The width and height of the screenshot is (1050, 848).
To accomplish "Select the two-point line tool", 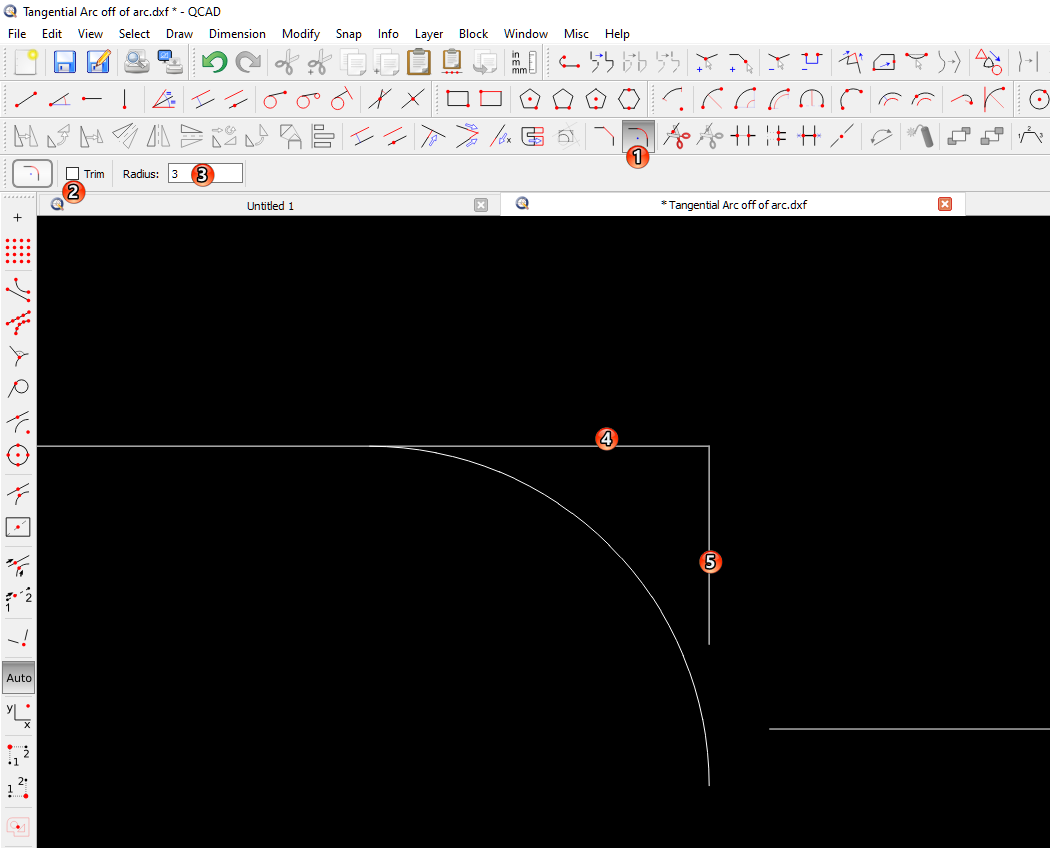I will pyautogui.click(x=27, y=99).
